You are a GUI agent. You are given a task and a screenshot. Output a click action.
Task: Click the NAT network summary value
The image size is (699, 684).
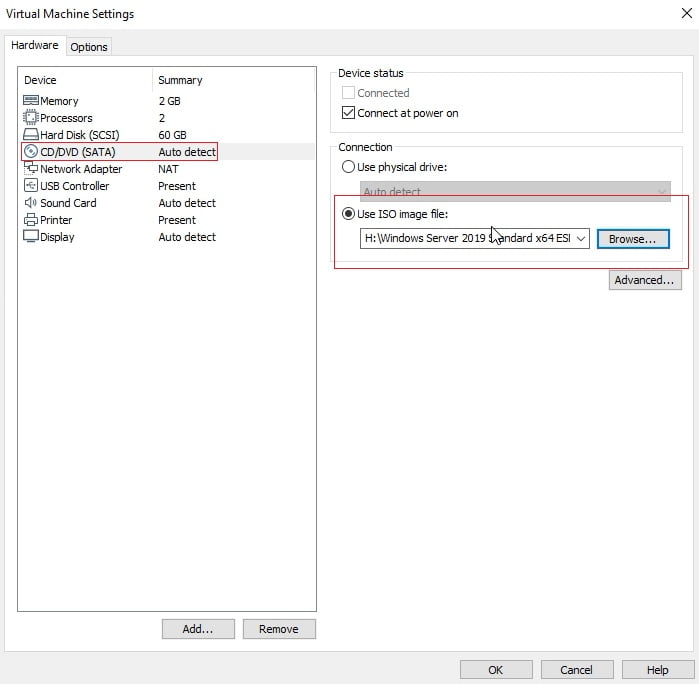[168, 169]
